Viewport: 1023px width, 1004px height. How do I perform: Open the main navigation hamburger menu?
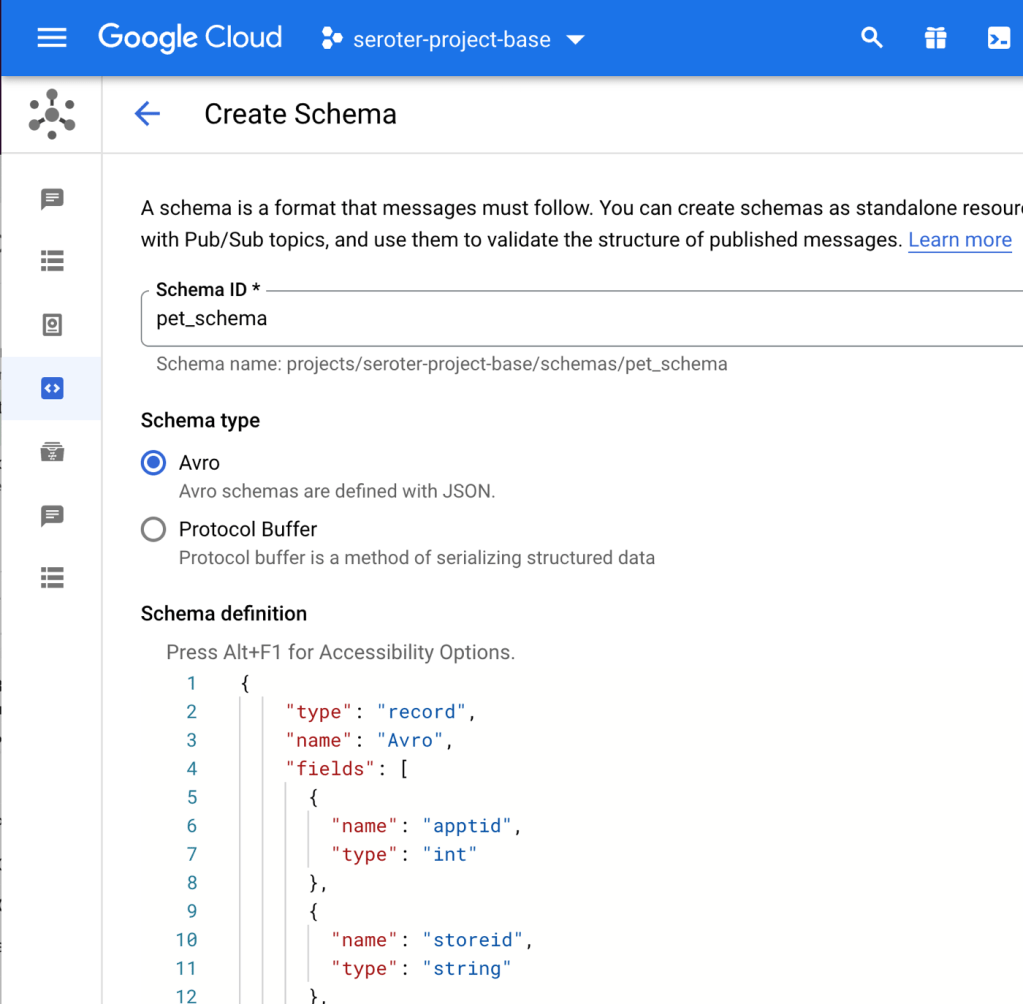(52, 38)
